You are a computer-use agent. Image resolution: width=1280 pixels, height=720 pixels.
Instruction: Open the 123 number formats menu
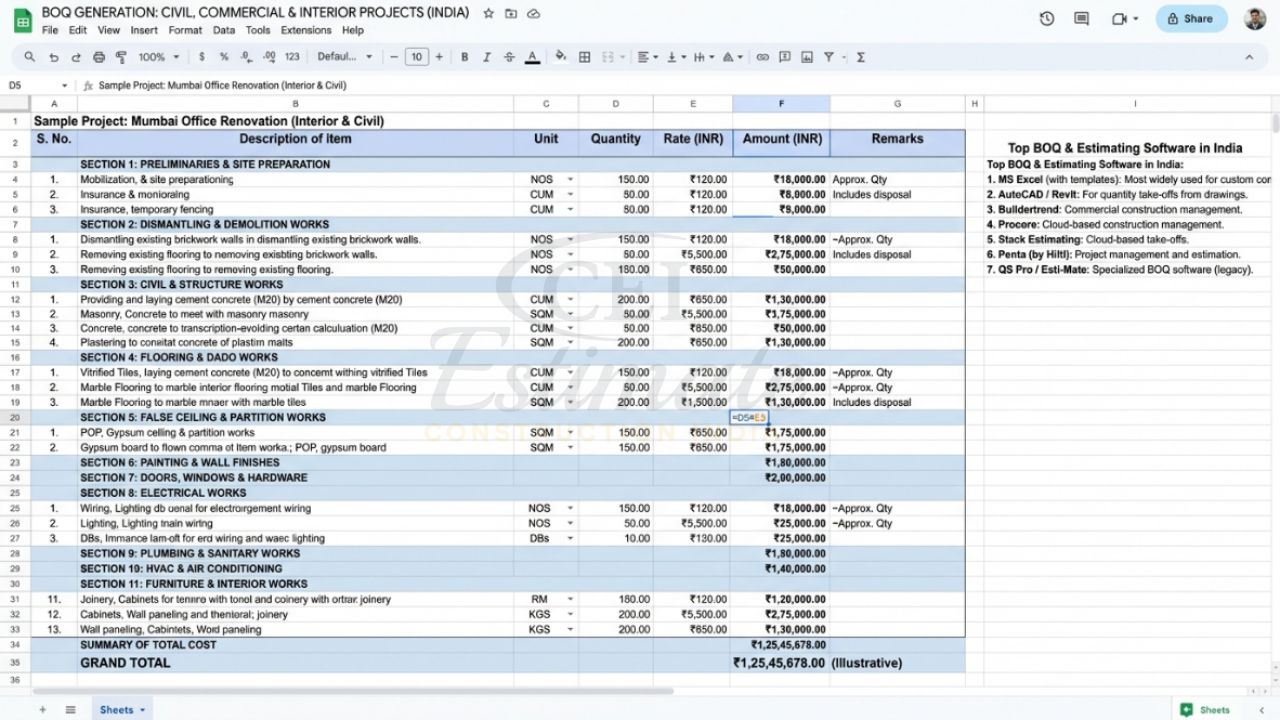[292, 57]
